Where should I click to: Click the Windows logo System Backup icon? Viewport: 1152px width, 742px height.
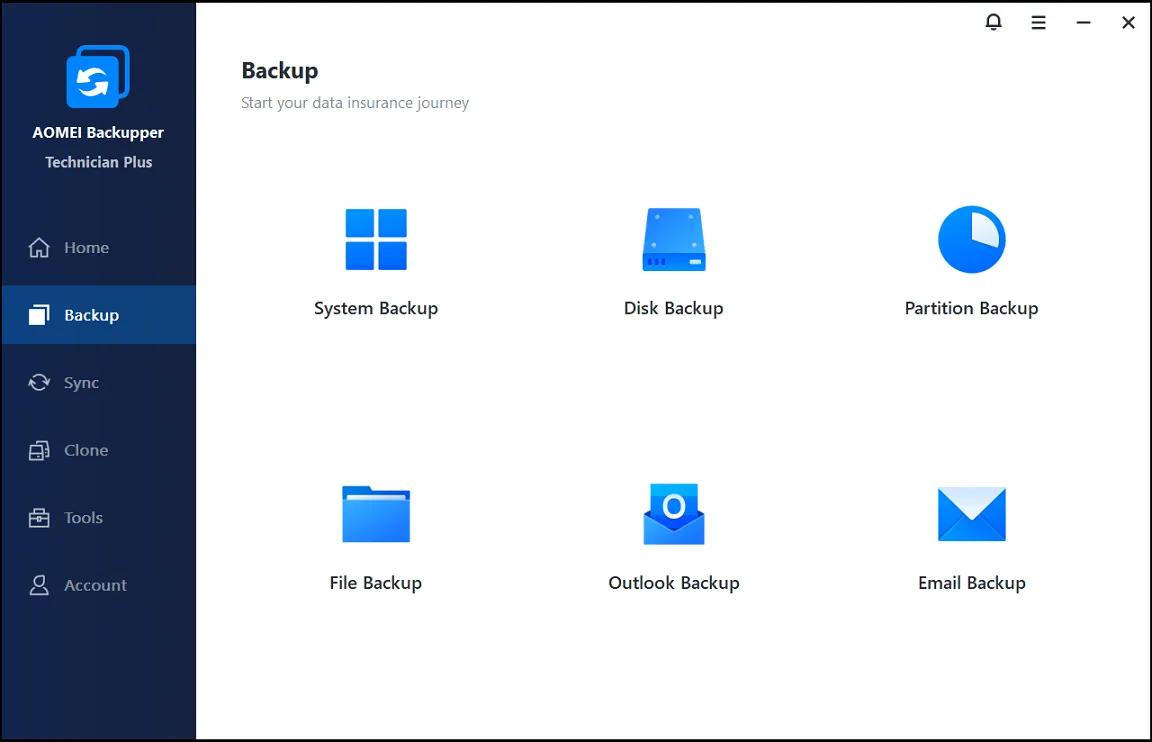pyautogui.click(x=376, y=240)
